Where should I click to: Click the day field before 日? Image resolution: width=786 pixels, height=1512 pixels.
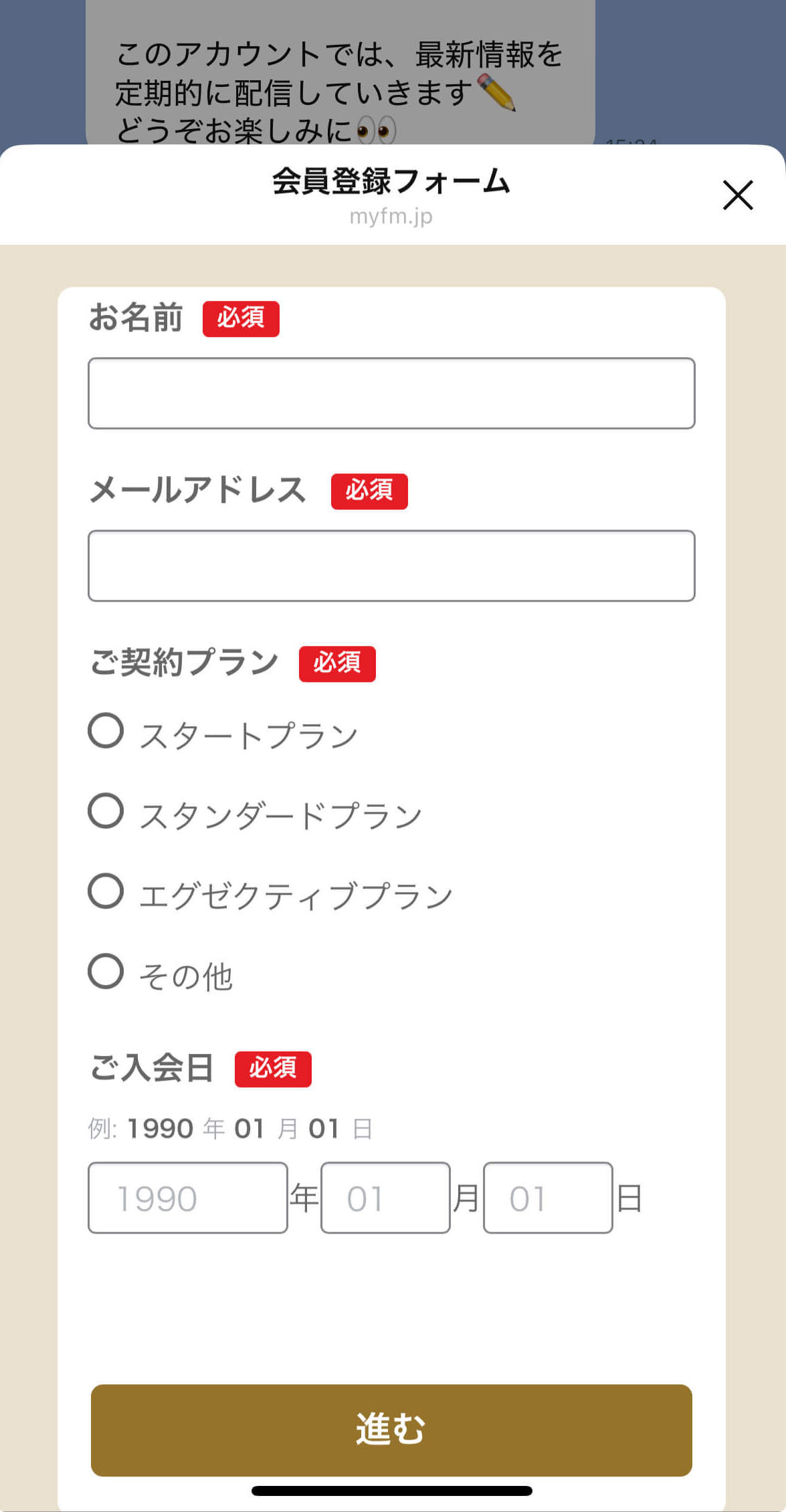click(548, 1198)
